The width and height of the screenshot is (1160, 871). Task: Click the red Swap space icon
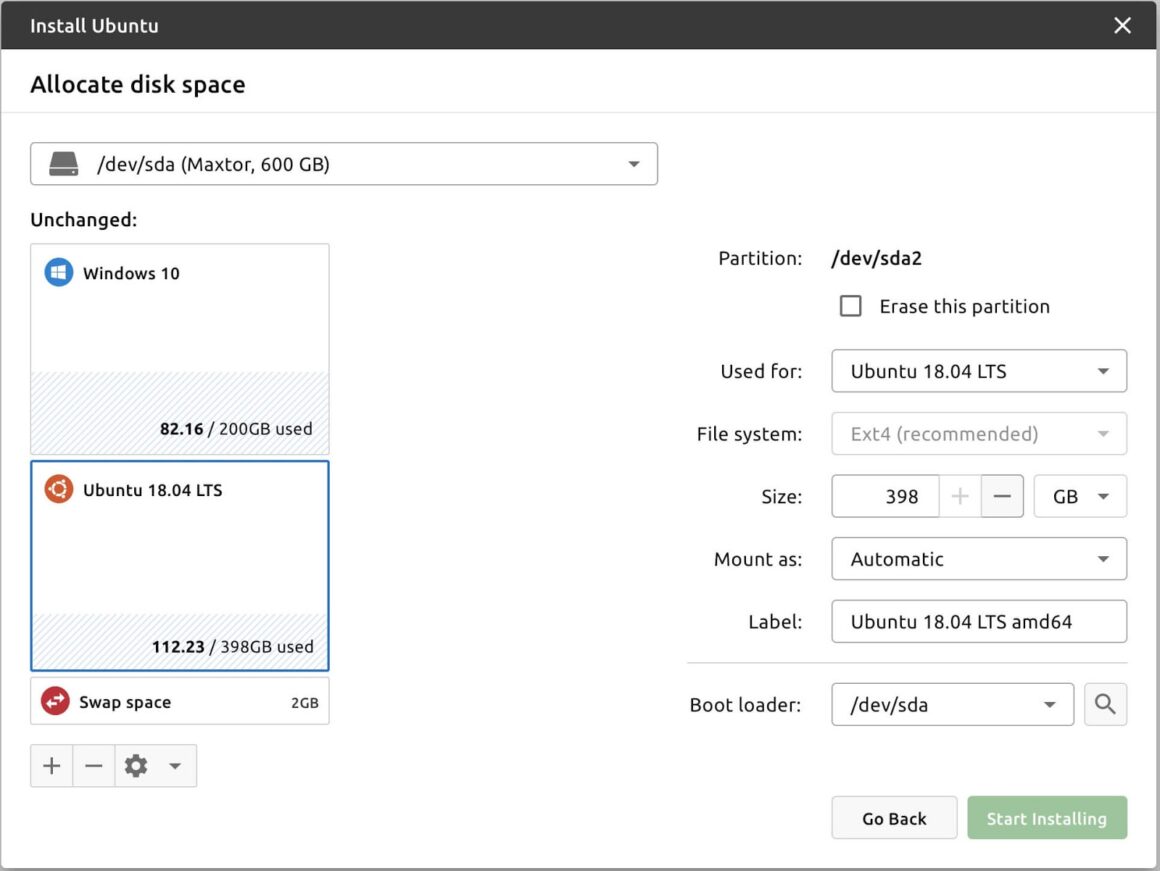[x=55, y=701]
